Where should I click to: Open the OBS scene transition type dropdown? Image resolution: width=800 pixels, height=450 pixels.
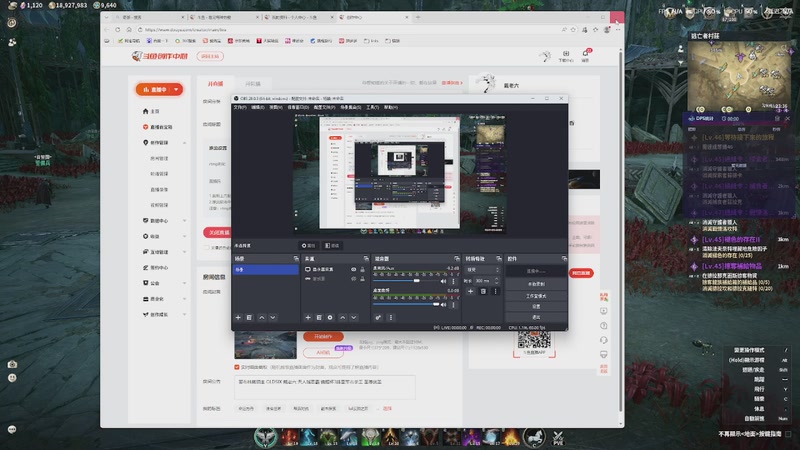coord(482,269)
